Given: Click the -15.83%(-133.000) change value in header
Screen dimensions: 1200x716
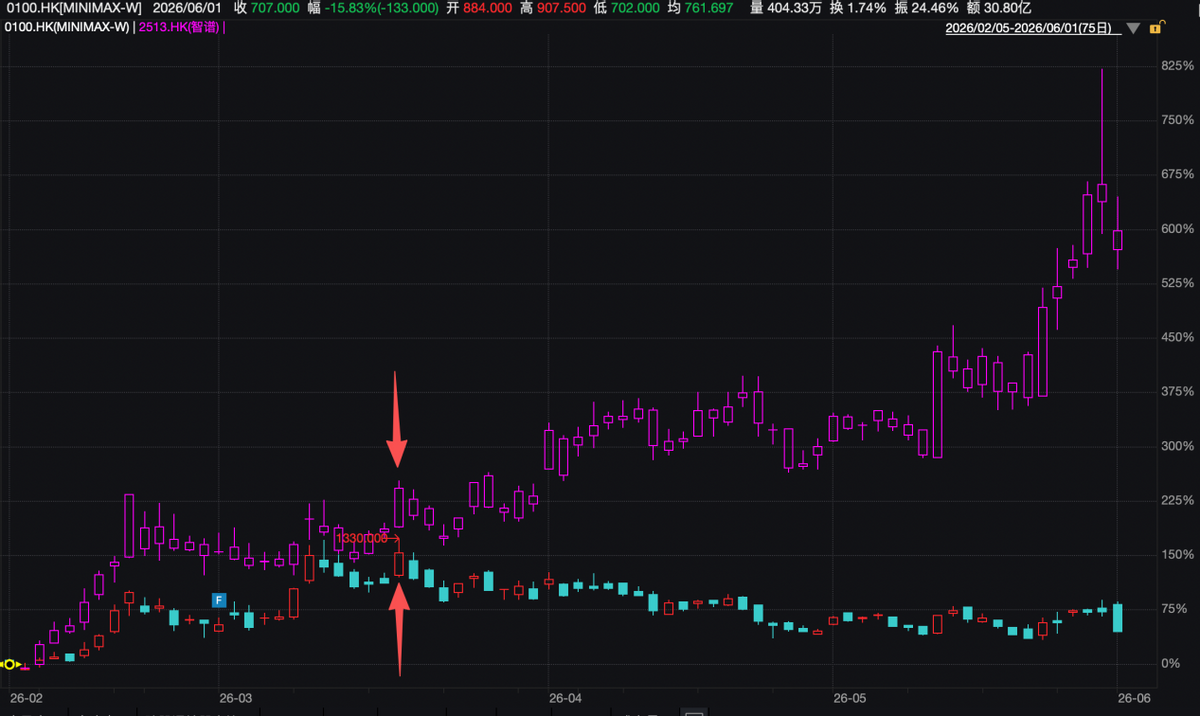Looking at the screenshot, I should [x=381, y=8].
